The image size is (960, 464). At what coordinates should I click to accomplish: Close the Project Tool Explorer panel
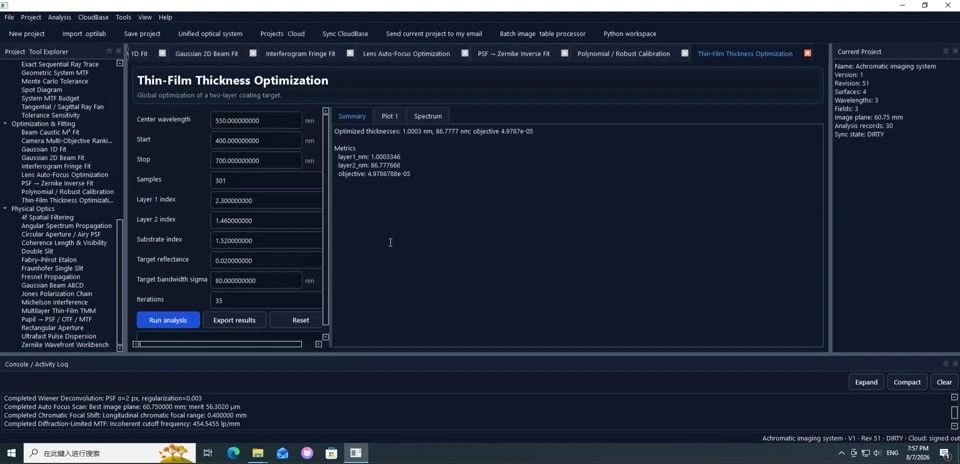click(x=119, y=51)
